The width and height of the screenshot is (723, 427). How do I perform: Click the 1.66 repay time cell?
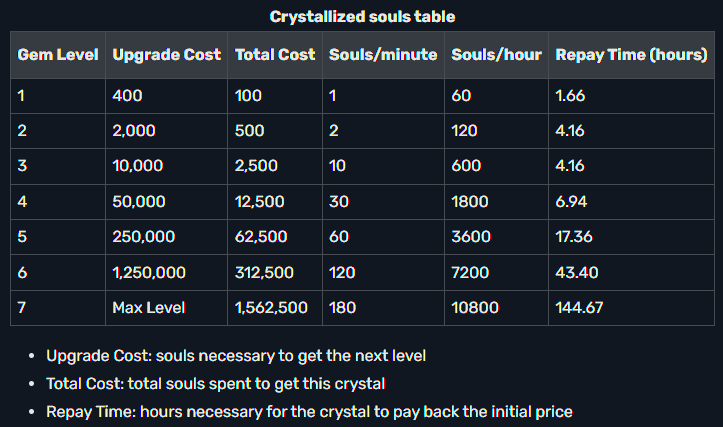[569, 97]
